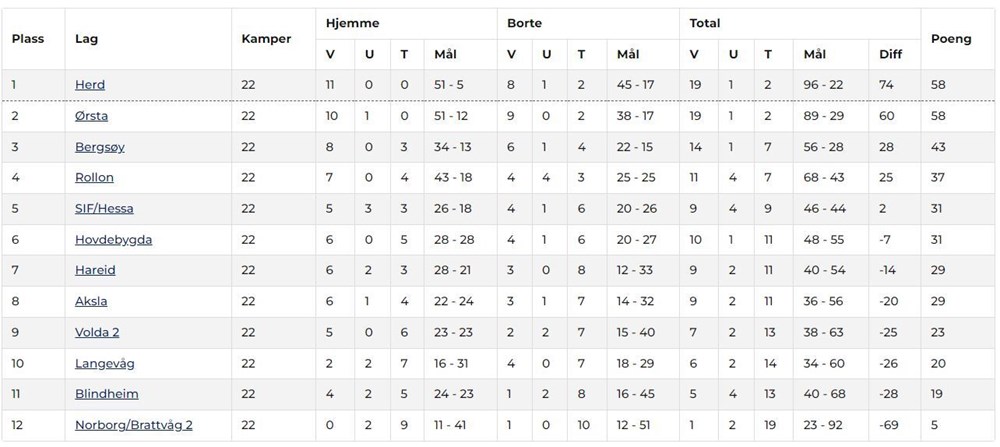Click the Borte header group

[525, 23]
